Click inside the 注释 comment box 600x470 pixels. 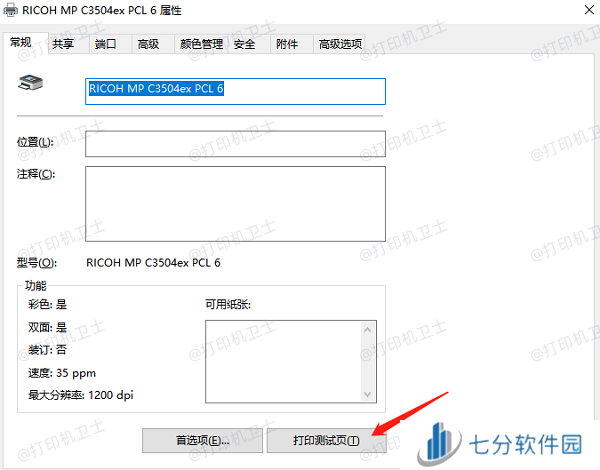pyautogui.click(x=234, y=204)
